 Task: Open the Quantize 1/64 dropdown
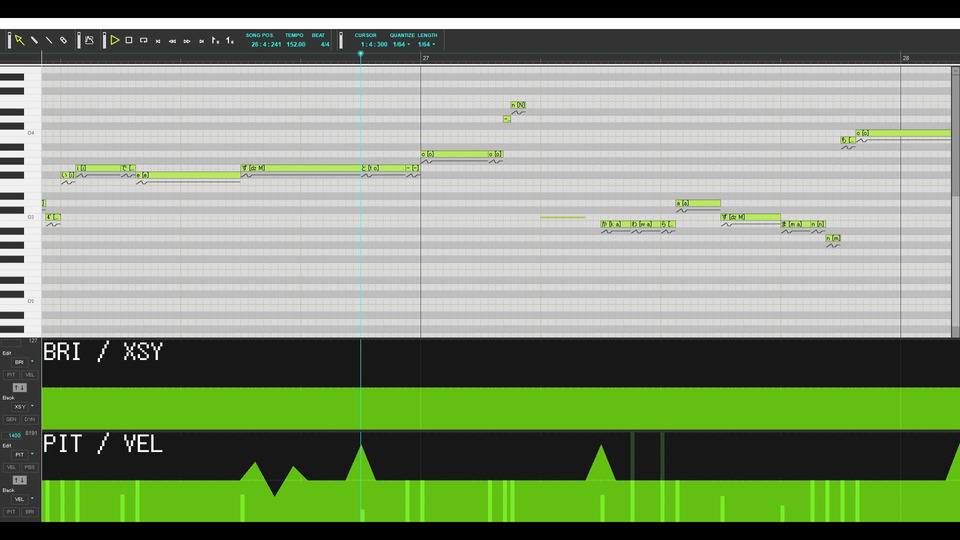(x=402, y=45)
